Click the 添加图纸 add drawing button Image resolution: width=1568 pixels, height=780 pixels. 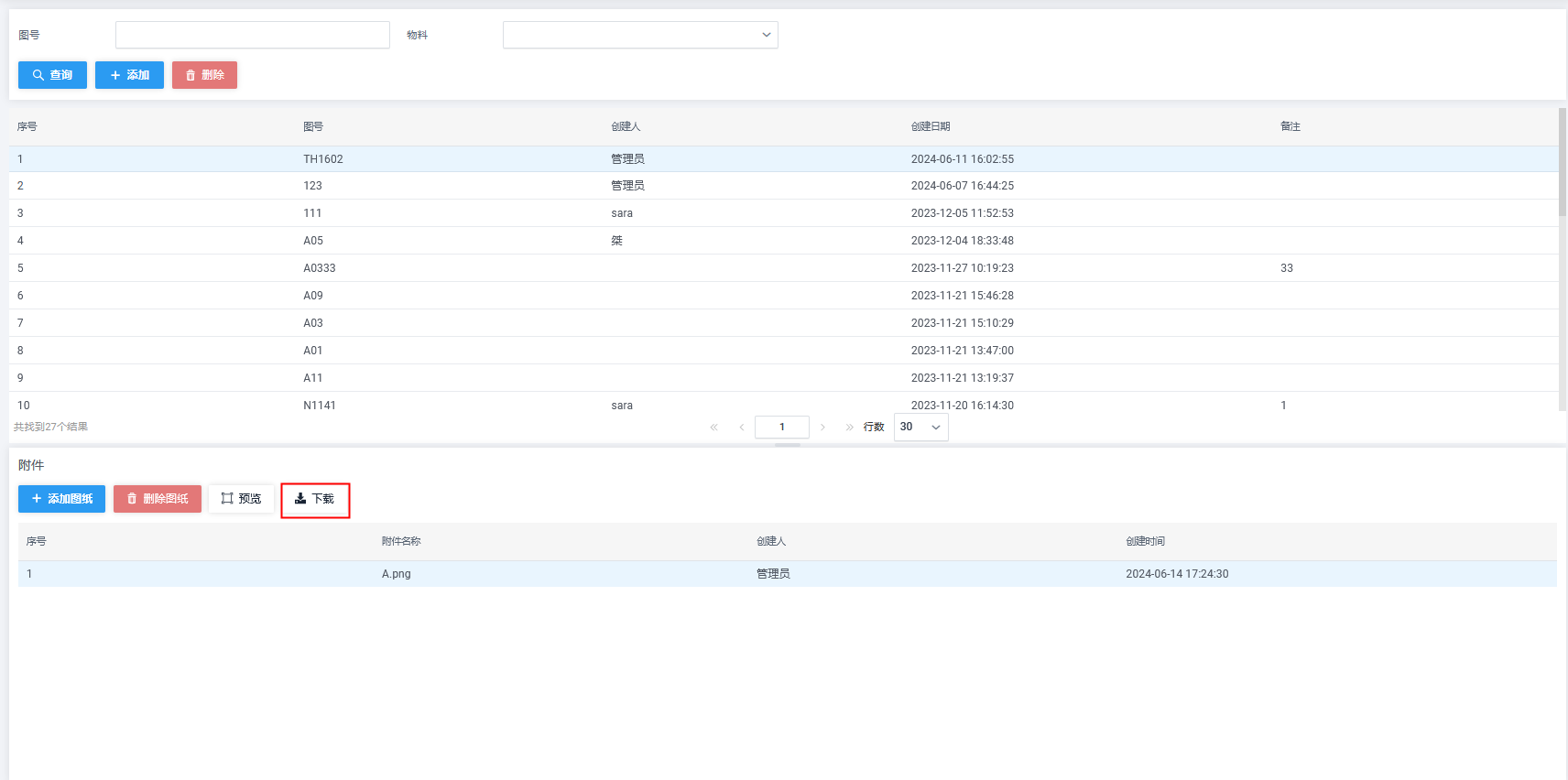[x=61, y=499]
